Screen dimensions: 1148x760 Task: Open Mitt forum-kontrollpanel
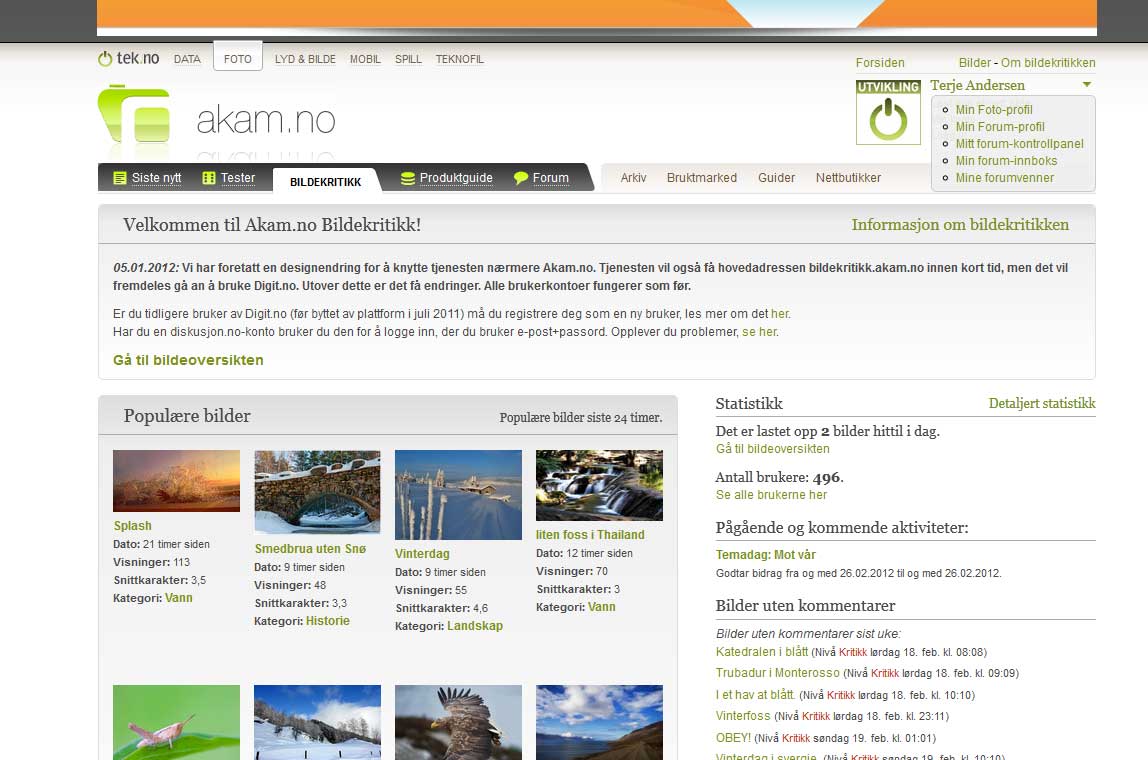tap(1019, 144)
